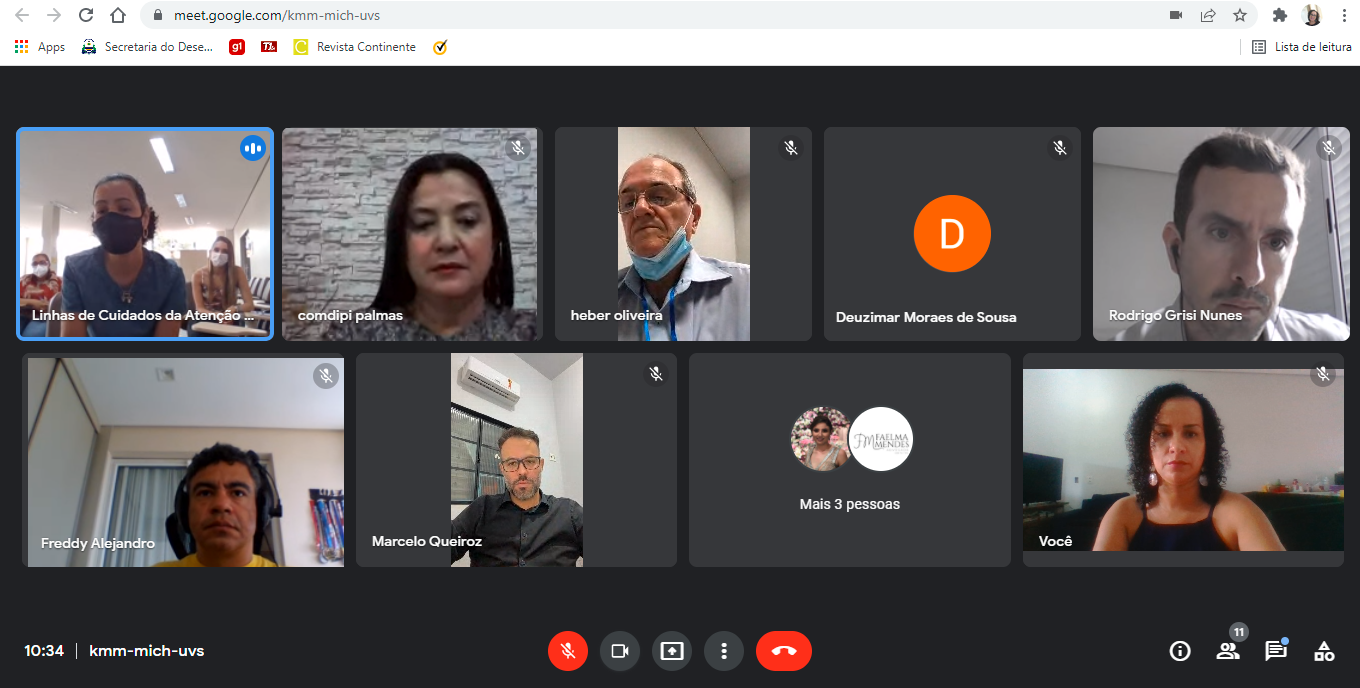Open Lista de leitura reading list

click(1302, 47)
